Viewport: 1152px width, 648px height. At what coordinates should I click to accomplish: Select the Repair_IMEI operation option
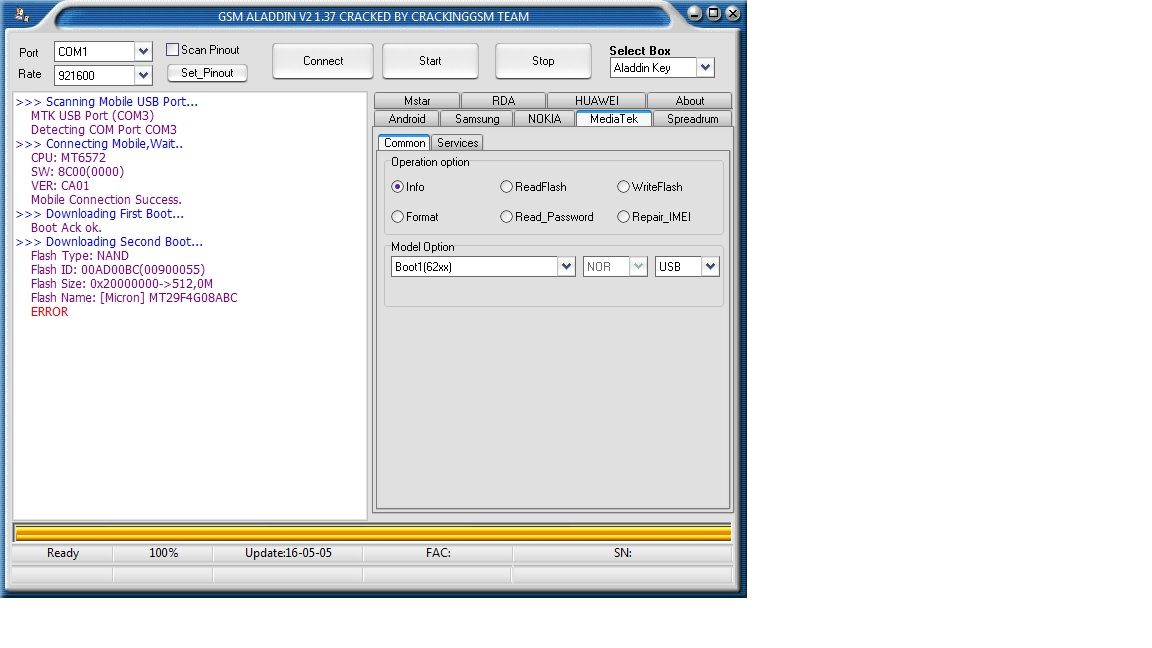(623, 217)
